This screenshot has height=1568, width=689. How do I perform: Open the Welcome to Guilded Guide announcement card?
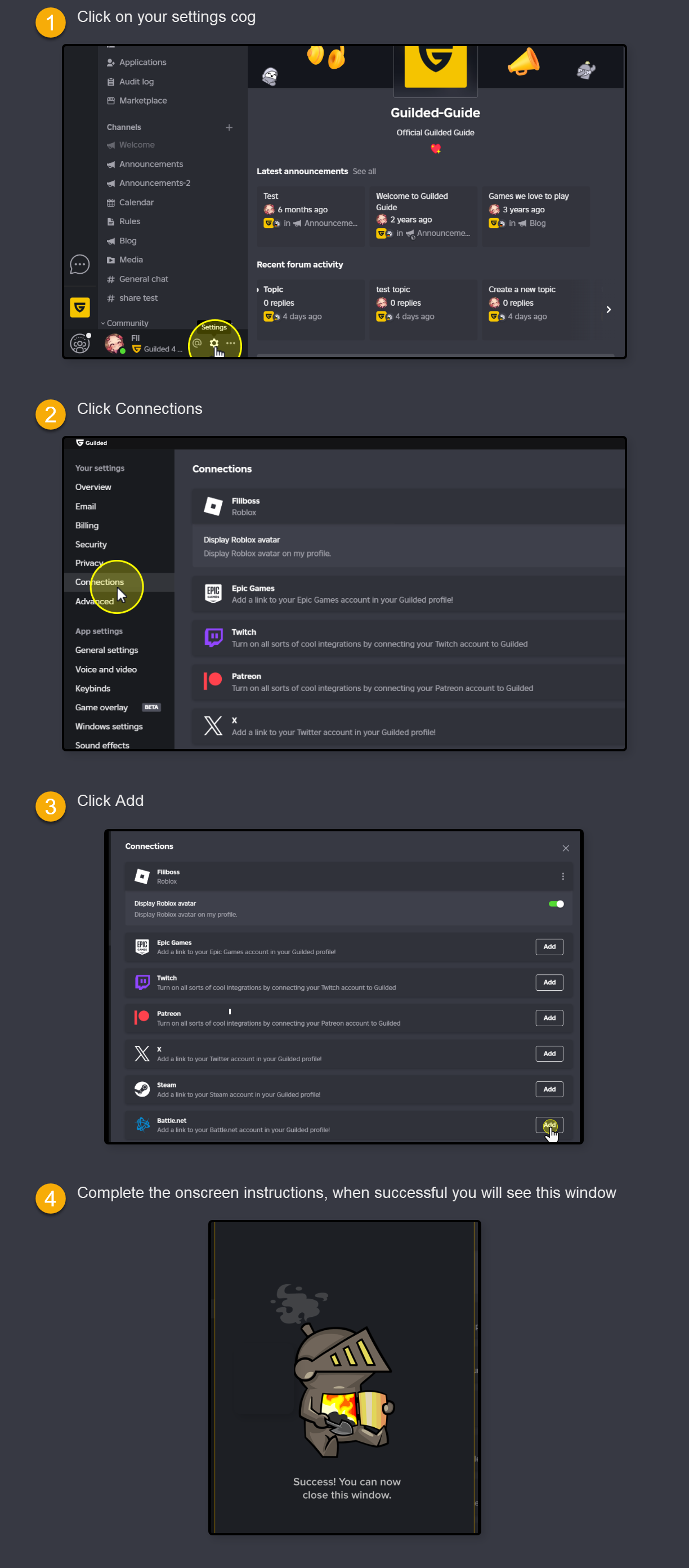click(423, 216)
